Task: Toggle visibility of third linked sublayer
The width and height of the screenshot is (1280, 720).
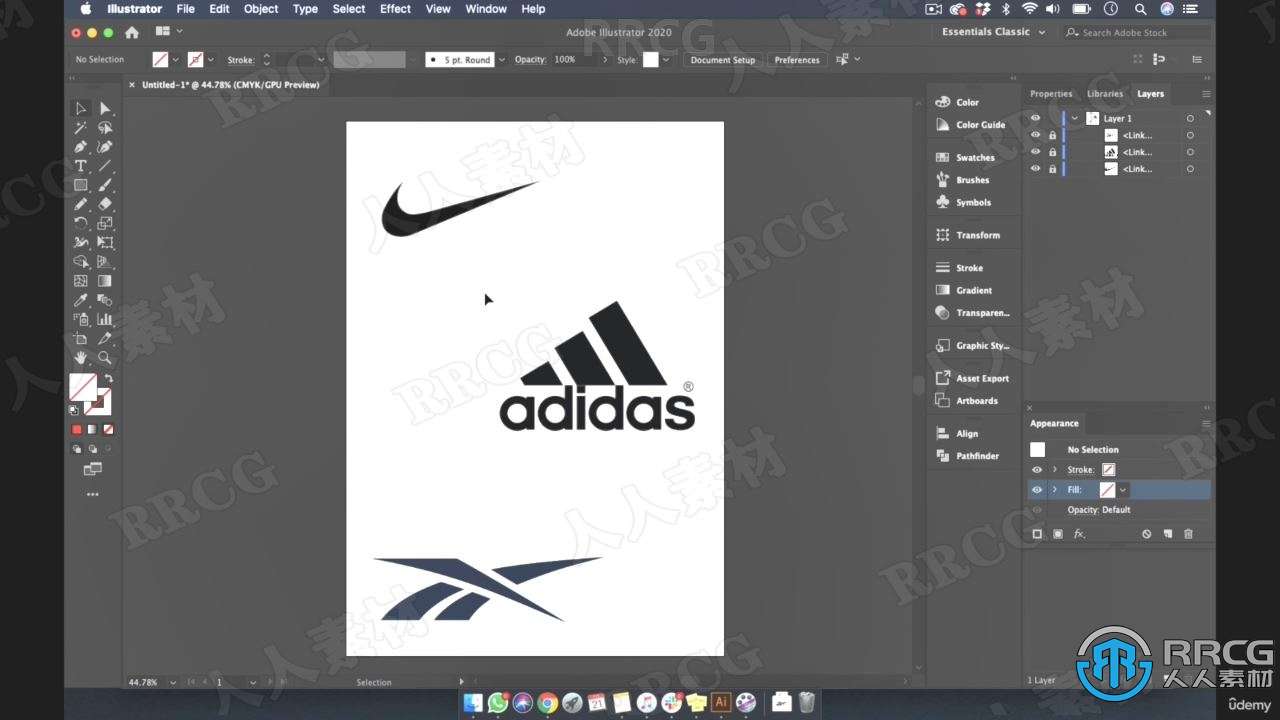Action: click(x=1036, y=169)
